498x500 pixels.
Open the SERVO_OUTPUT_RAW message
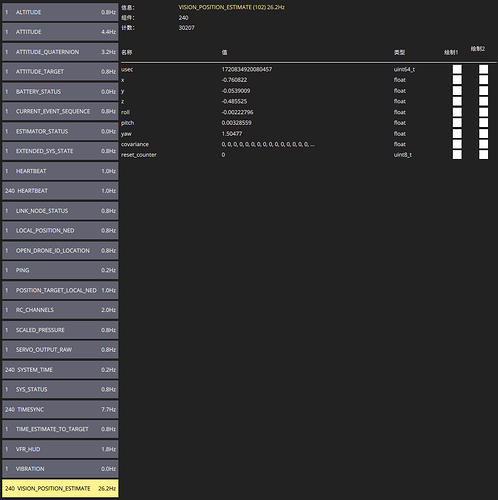pos(60,350)
